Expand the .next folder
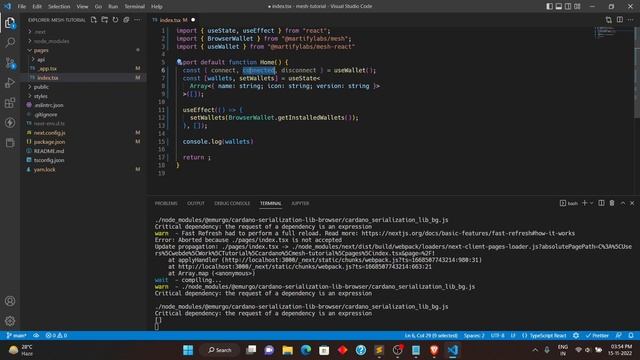The image size is (640, 360). [40, 32]
